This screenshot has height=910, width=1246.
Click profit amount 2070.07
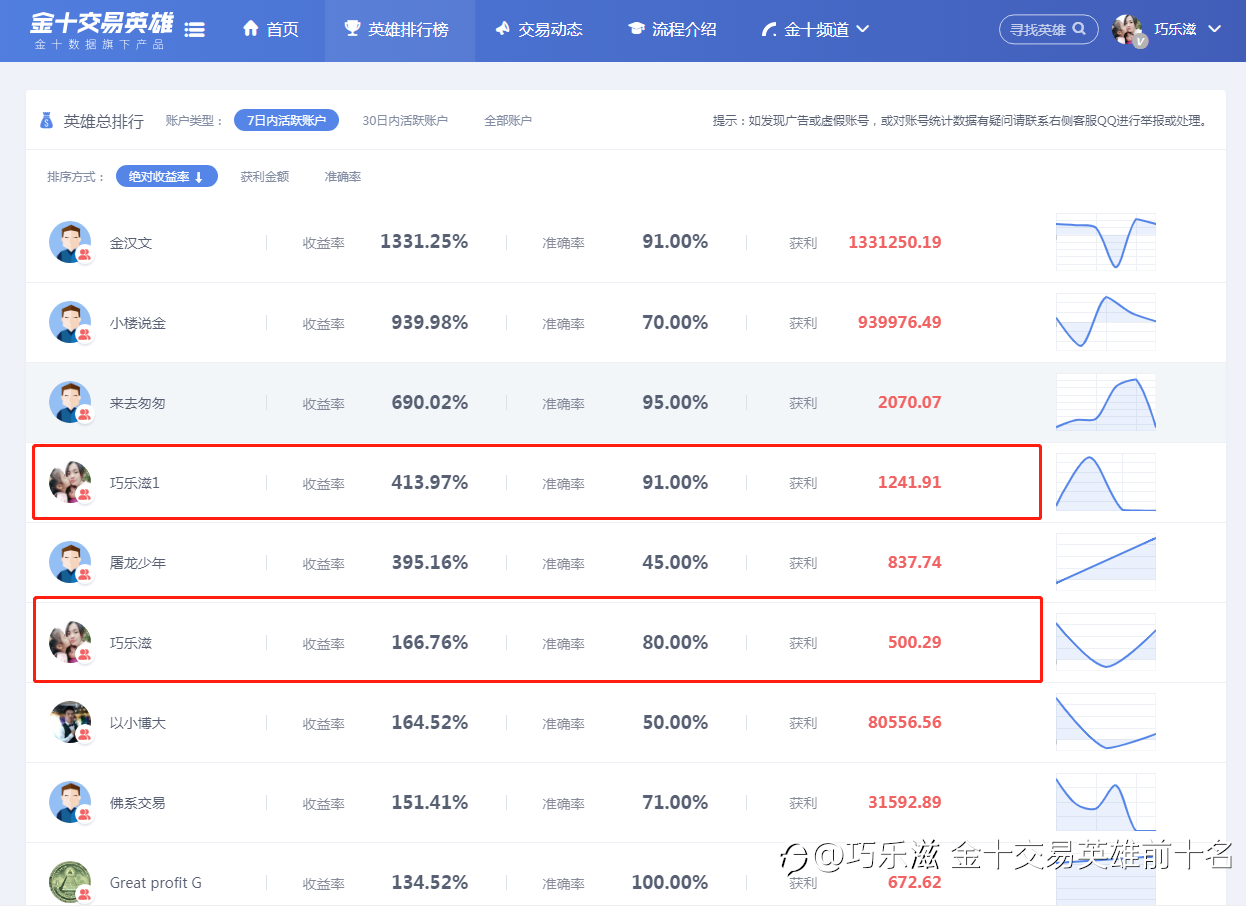pyautogui.click(x=910, y=402)
